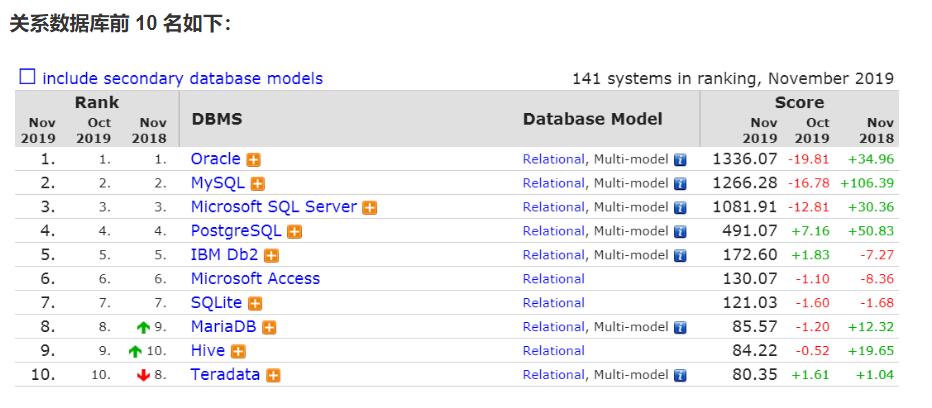Select the Microsoft Access score 130.07

750,278
